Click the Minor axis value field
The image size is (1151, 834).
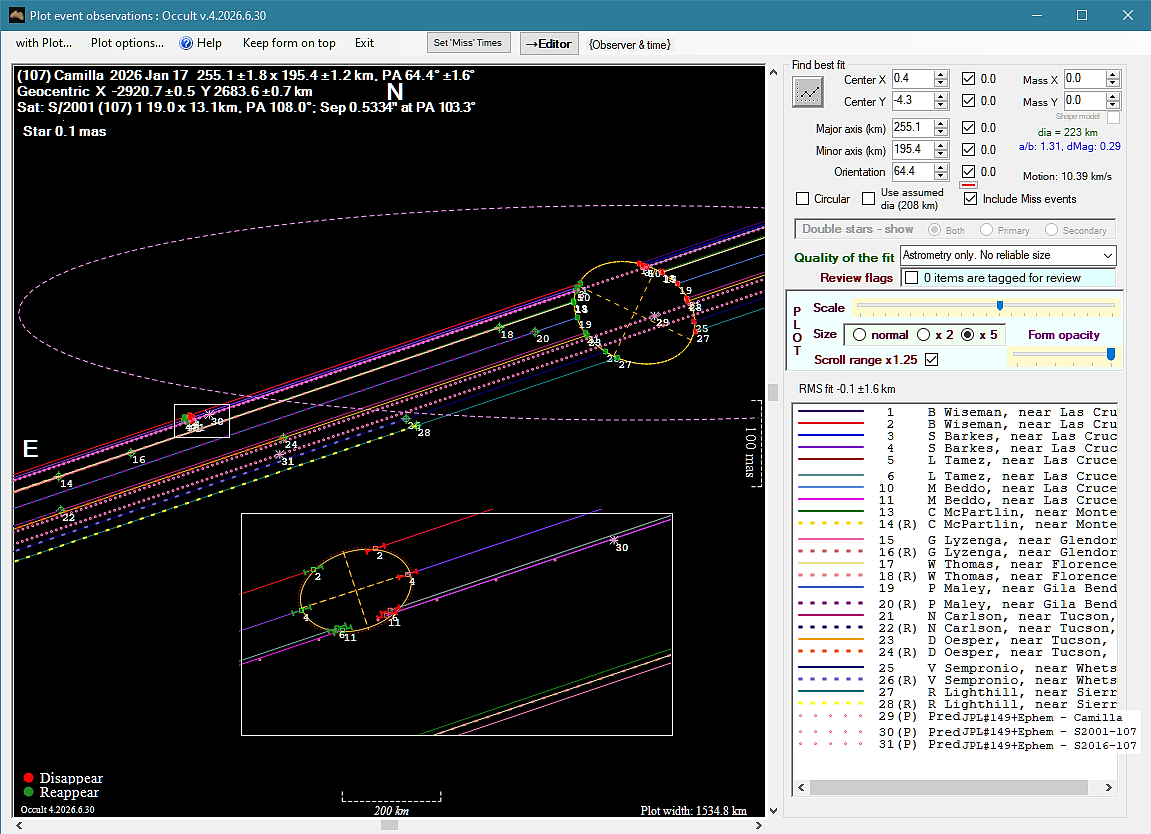(912, 150)
